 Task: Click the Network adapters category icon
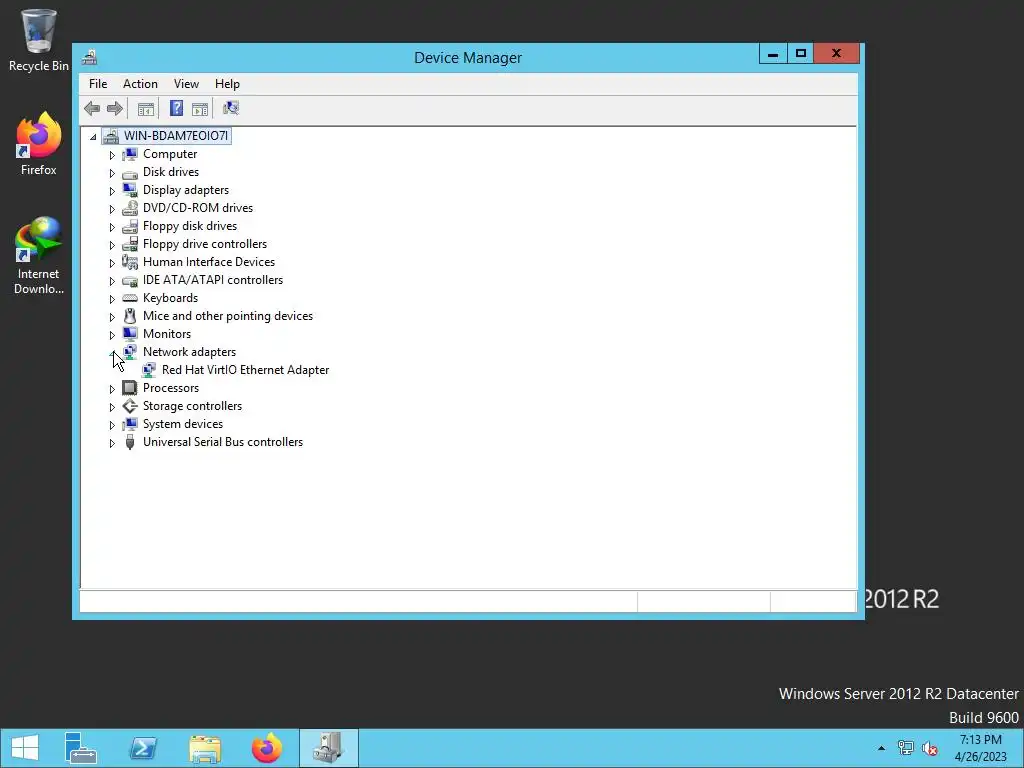coord(130,352)
